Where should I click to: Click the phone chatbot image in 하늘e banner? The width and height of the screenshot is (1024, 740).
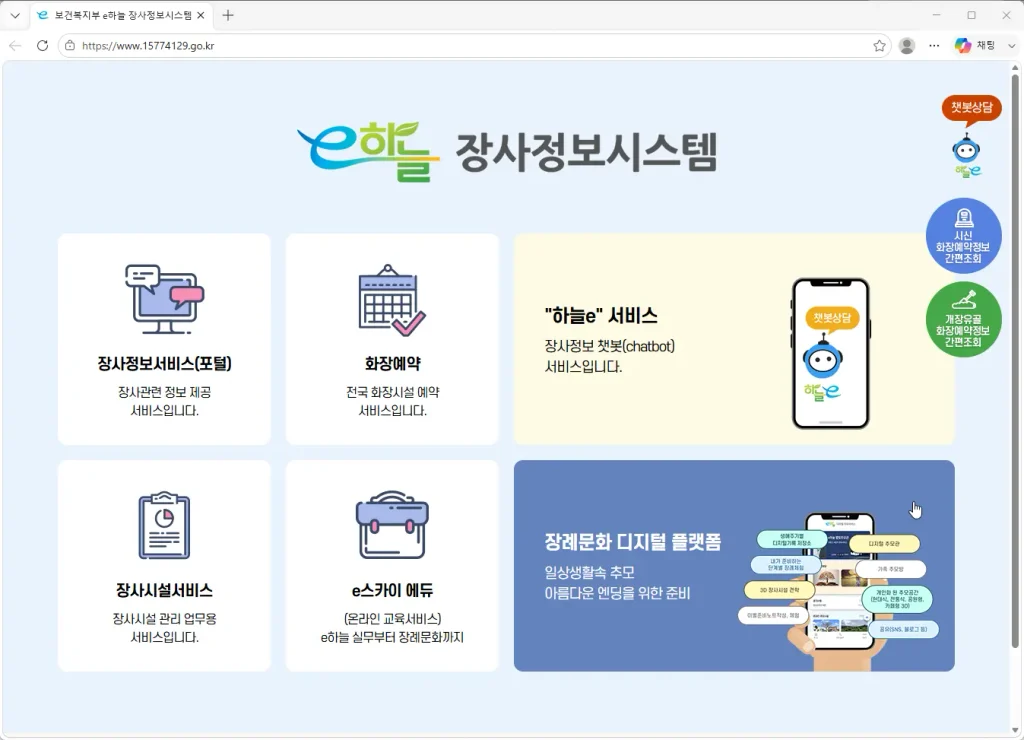[x=831, y=353]
